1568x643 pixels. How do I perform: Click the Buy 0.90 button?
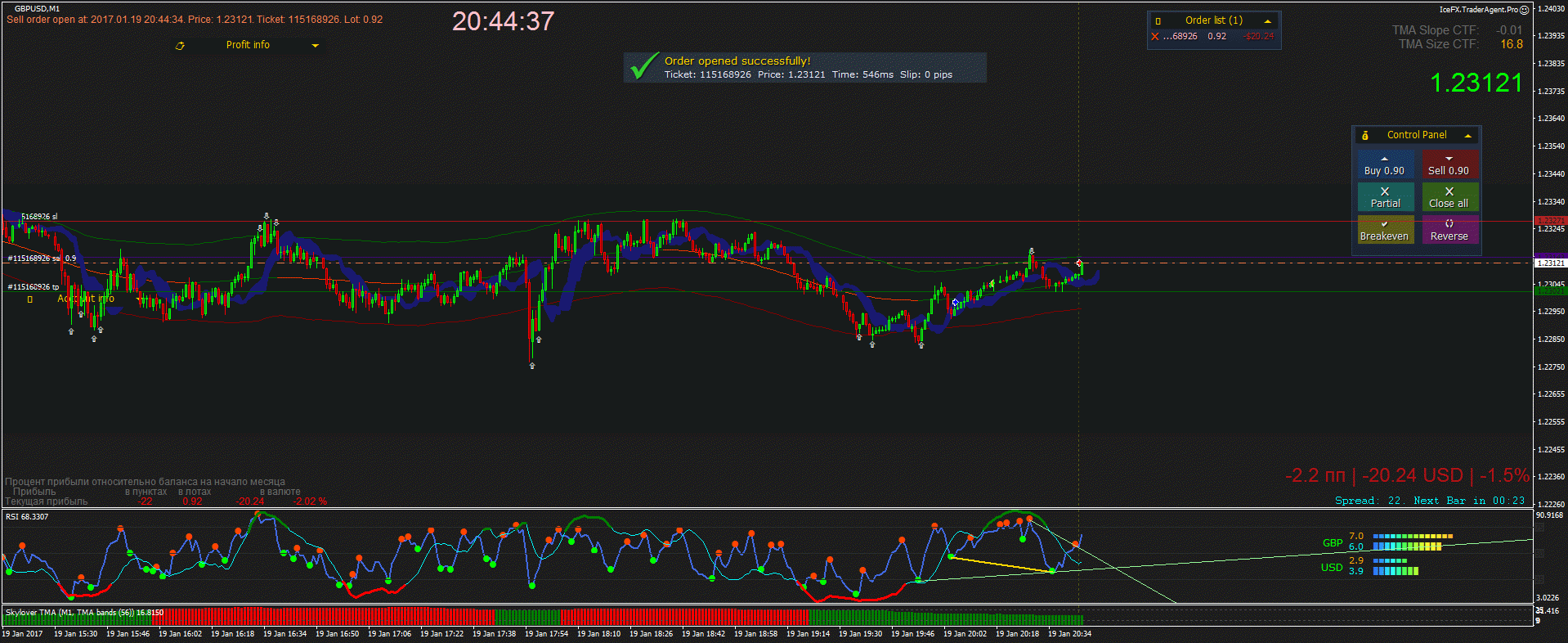pyautogui.click(x=1384, y=165)
